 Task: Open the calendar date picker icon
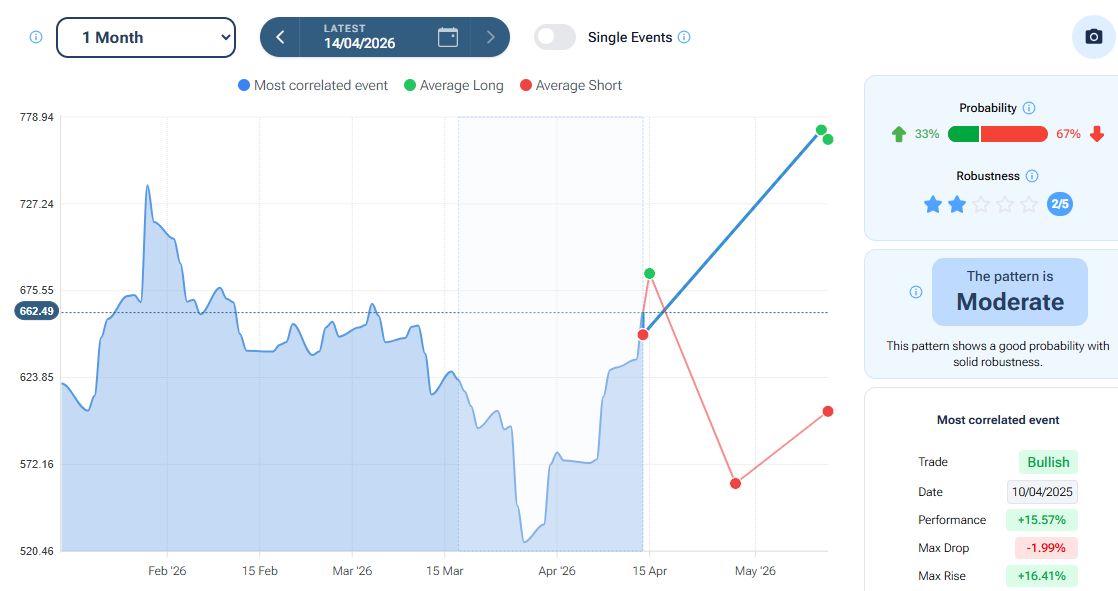pos(448,37)
